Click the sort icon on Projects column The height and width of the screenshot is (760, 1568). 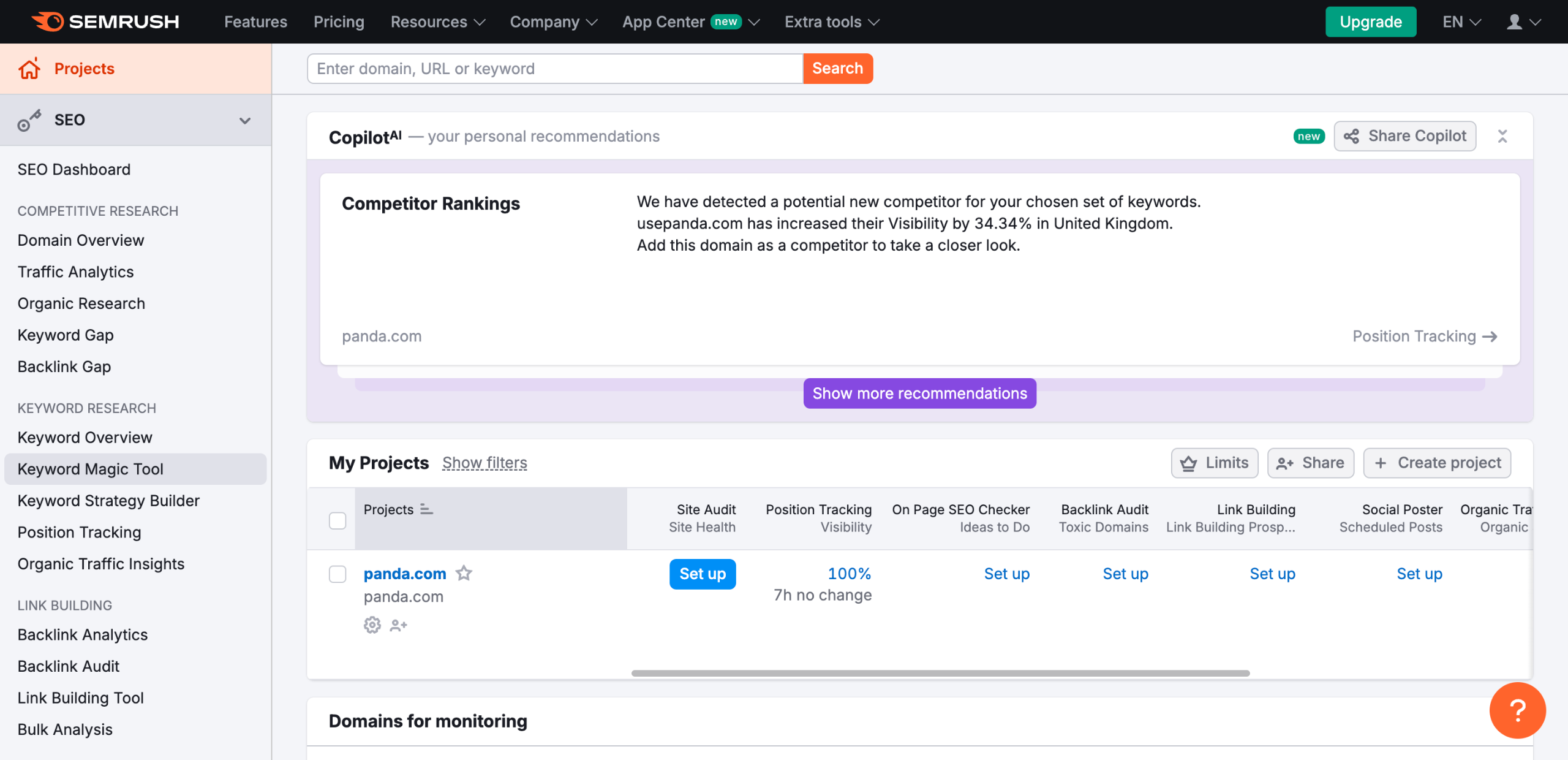[x=426, y=509]
